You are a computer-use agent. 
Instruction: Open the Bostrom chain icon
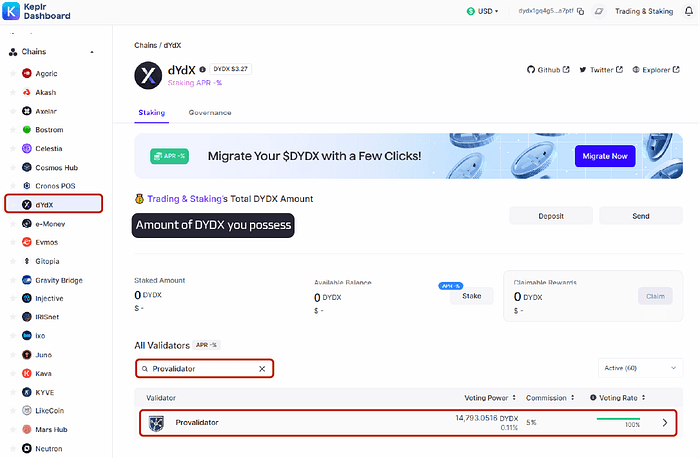pos(27,130)
